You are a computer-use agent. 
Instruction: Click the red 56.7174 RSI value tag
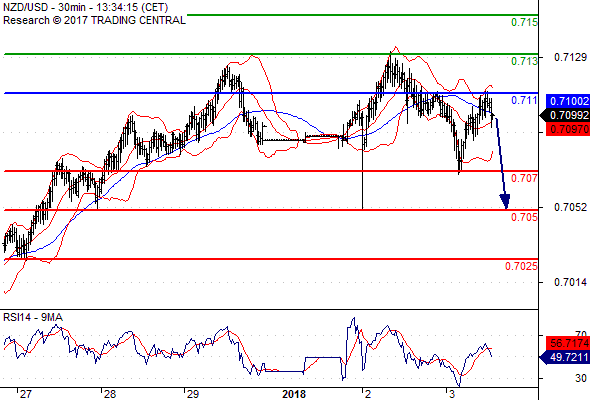[x=568, y=343]
